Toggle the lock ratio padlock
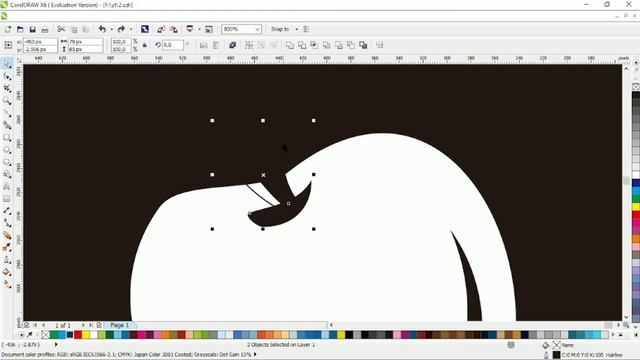Viewport: 640px width, 360px height. pyautogui.click(x=144, y=45)
